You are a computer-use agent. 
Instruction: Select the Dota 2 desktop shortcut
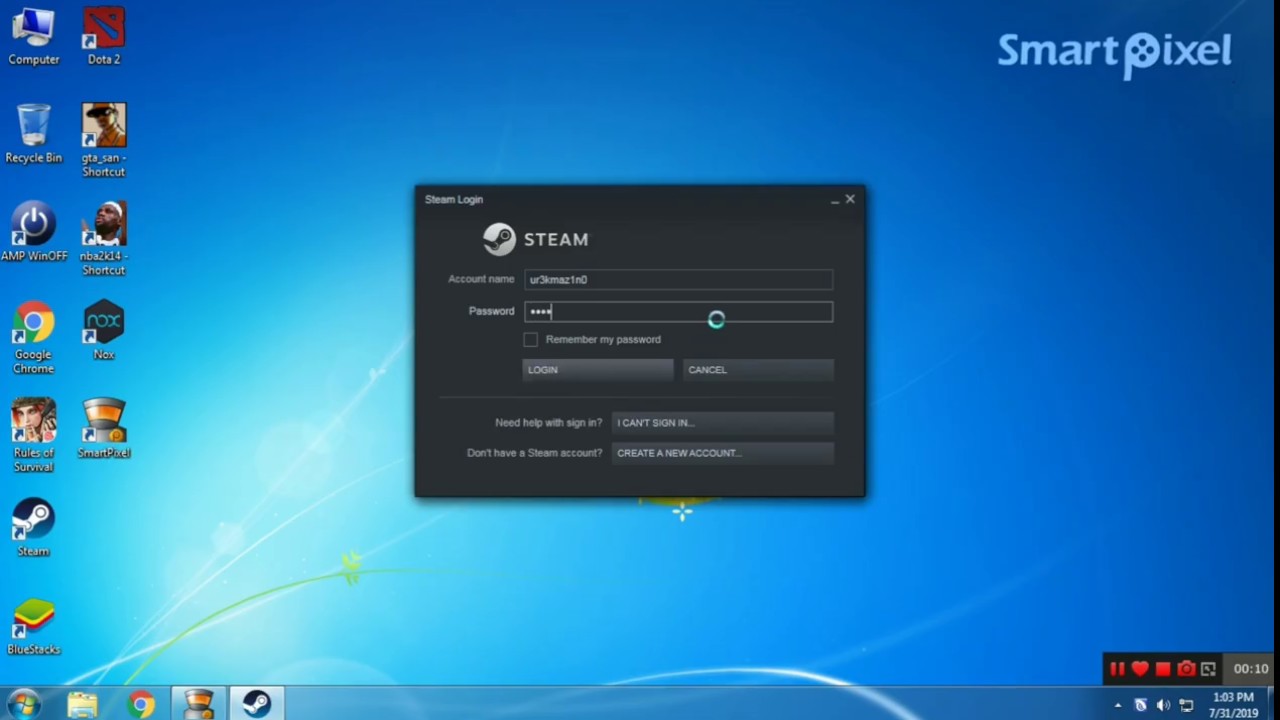coord(104,37)
